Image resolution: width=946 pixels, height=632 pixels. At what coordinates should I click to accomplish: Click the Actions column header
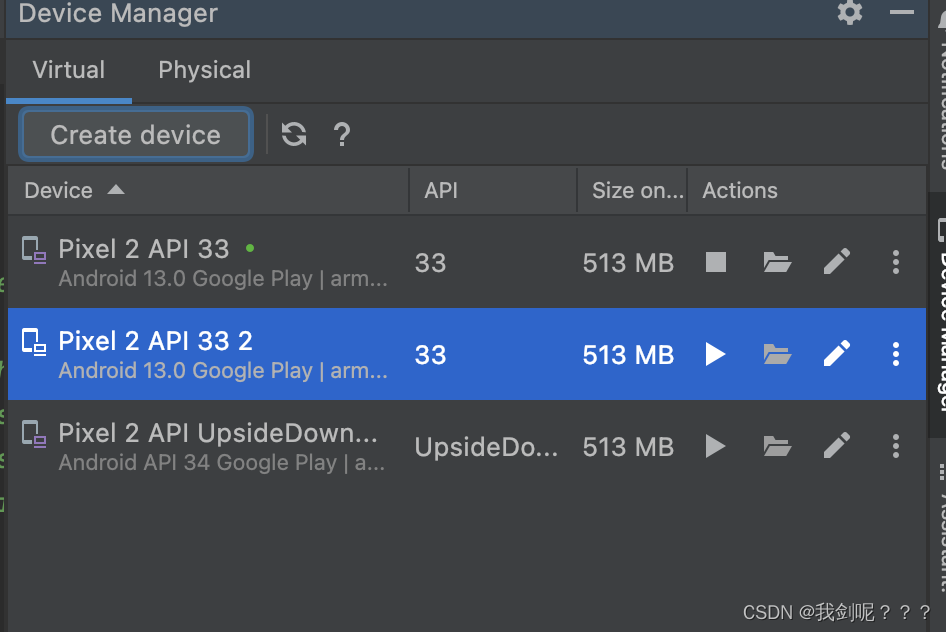[806, 191]
